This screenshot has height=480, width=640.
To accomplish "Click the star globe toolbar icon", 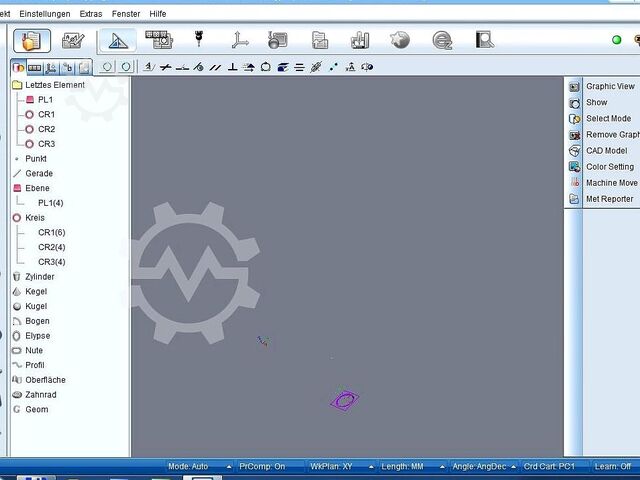I will click(400, 40).
